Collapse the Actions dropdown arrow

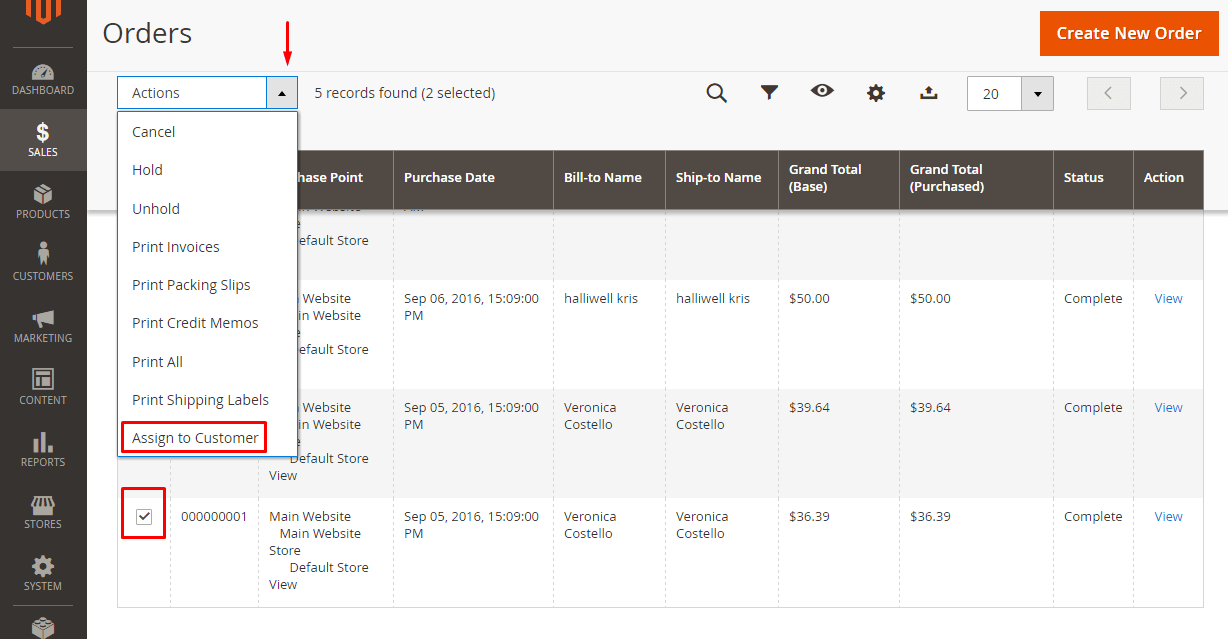coord(283,92)
